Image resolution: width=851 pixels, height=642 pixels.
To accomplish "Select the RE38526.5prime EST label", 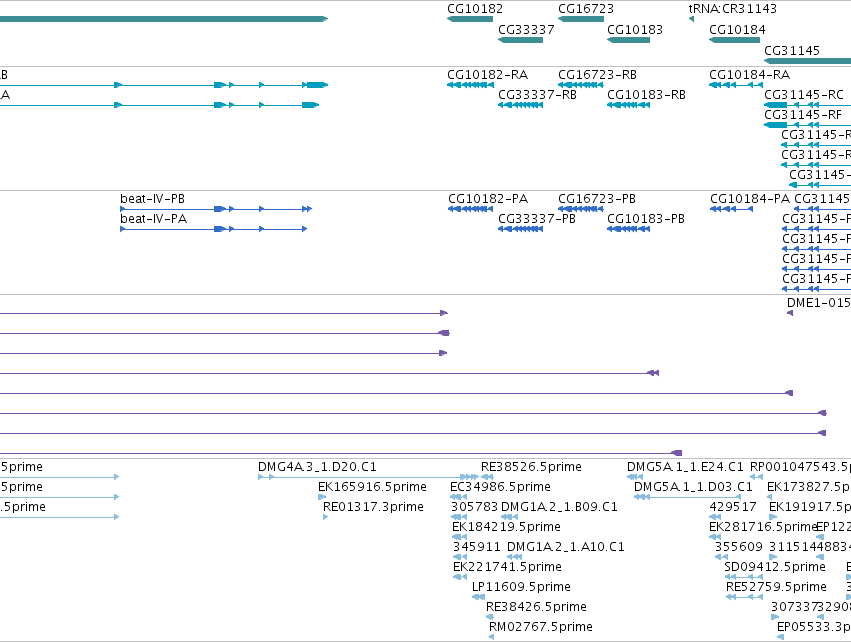I will [x=531, y=467].
